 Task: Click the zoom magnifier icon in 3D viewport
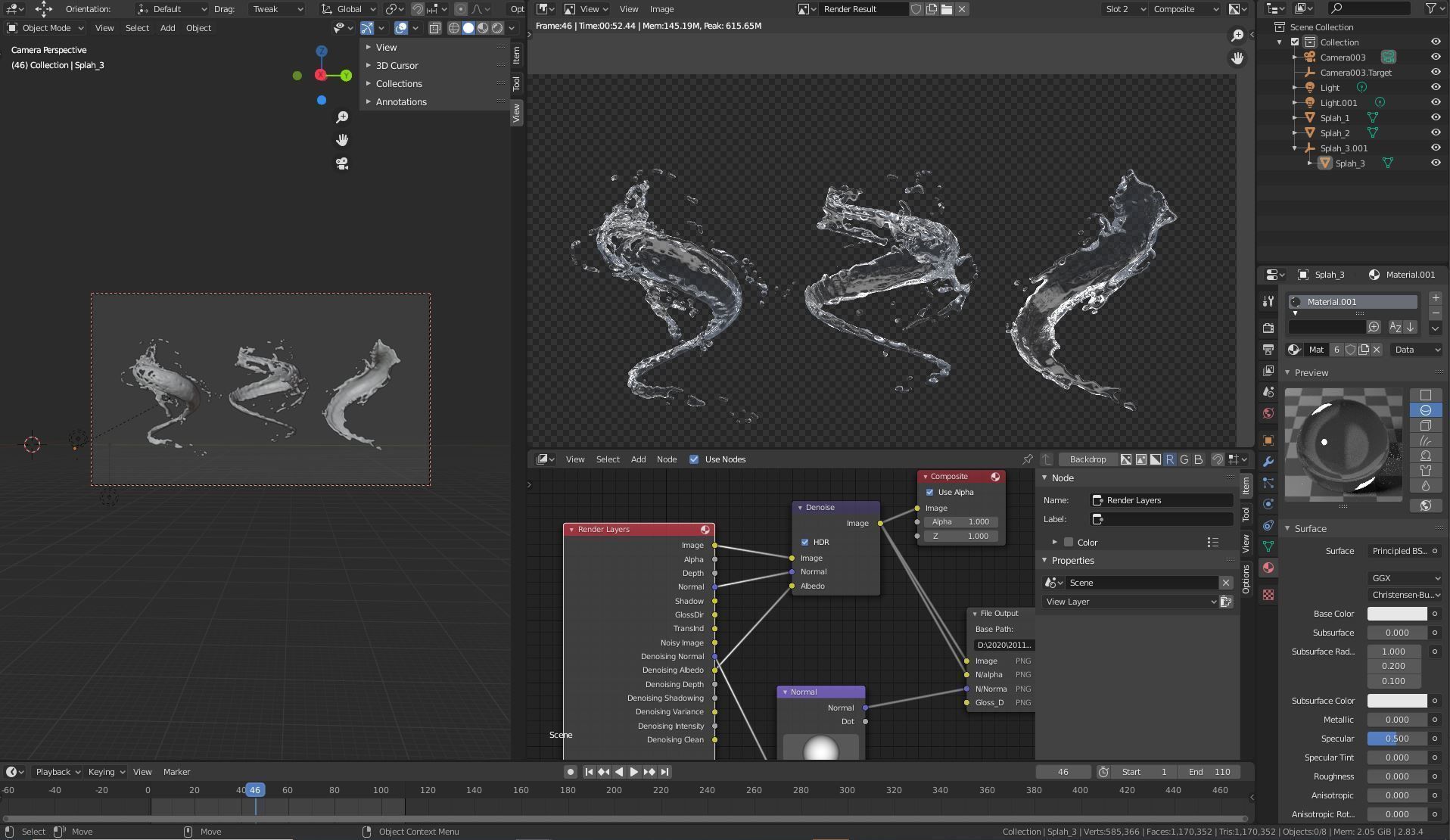342,117
